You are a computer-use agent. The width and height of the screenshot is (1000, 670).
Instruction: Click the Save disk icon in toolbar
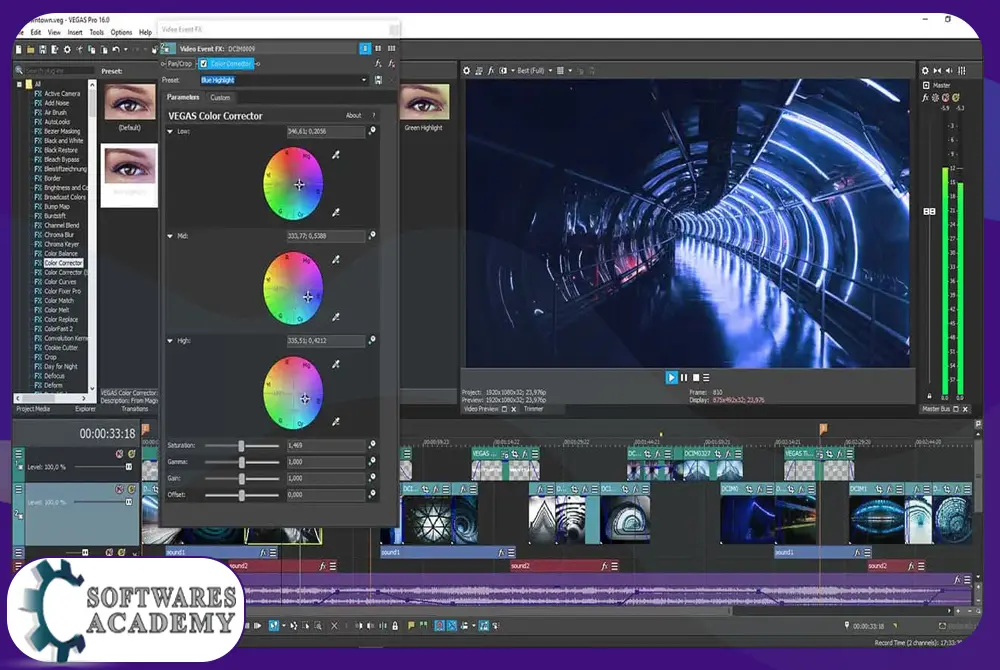[43, 49]
